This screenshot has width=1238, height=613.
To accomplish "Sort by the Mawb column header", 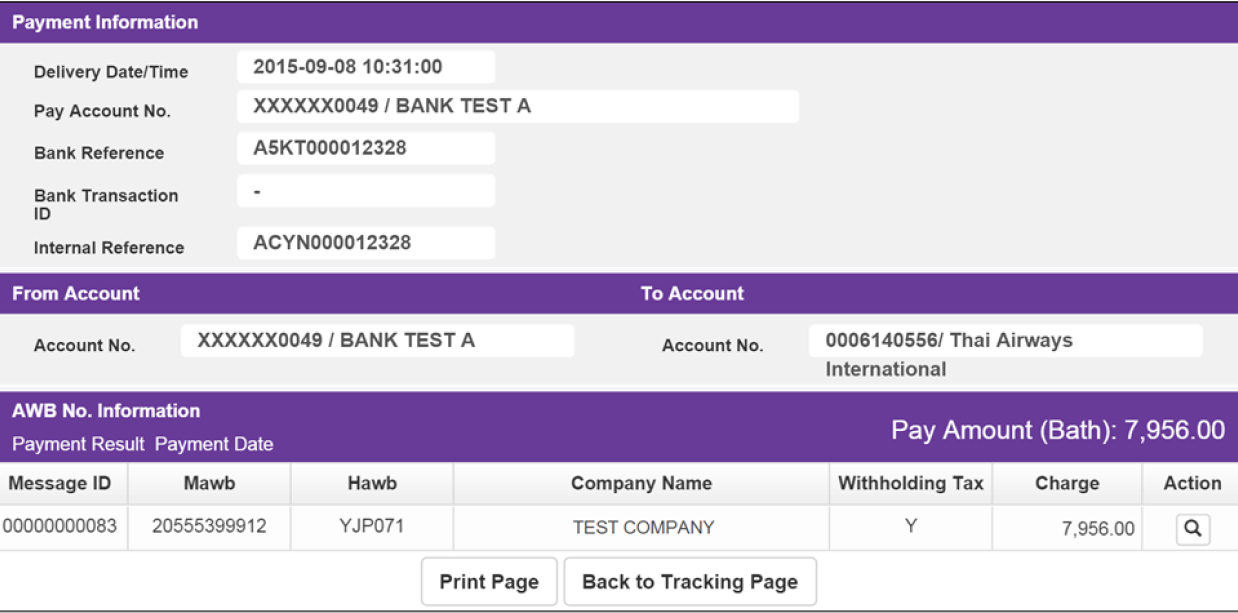I will click(x=209, y=484).
